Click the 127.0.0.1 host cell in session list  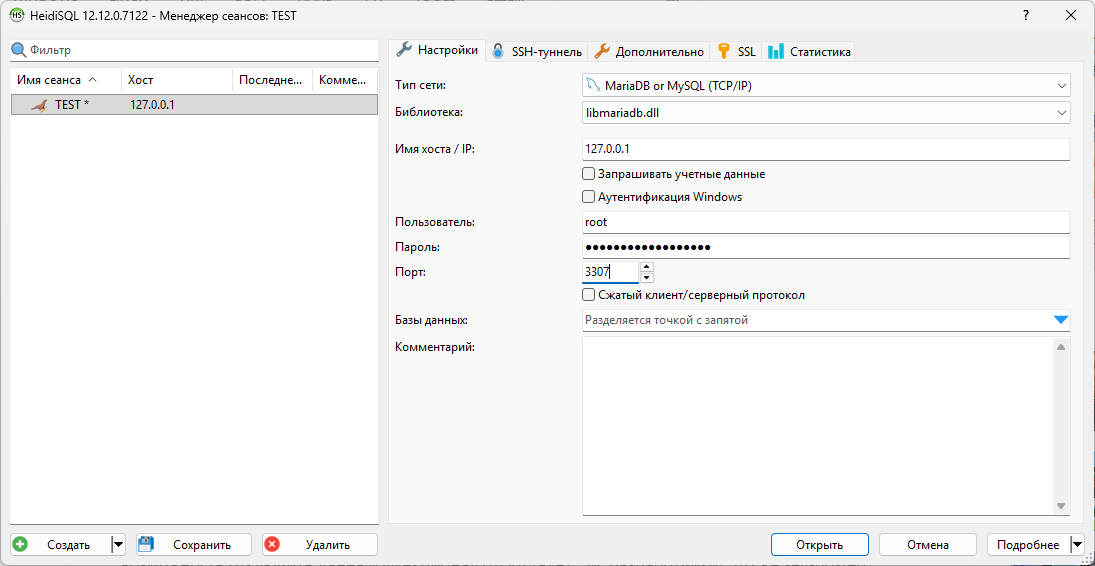152,106
